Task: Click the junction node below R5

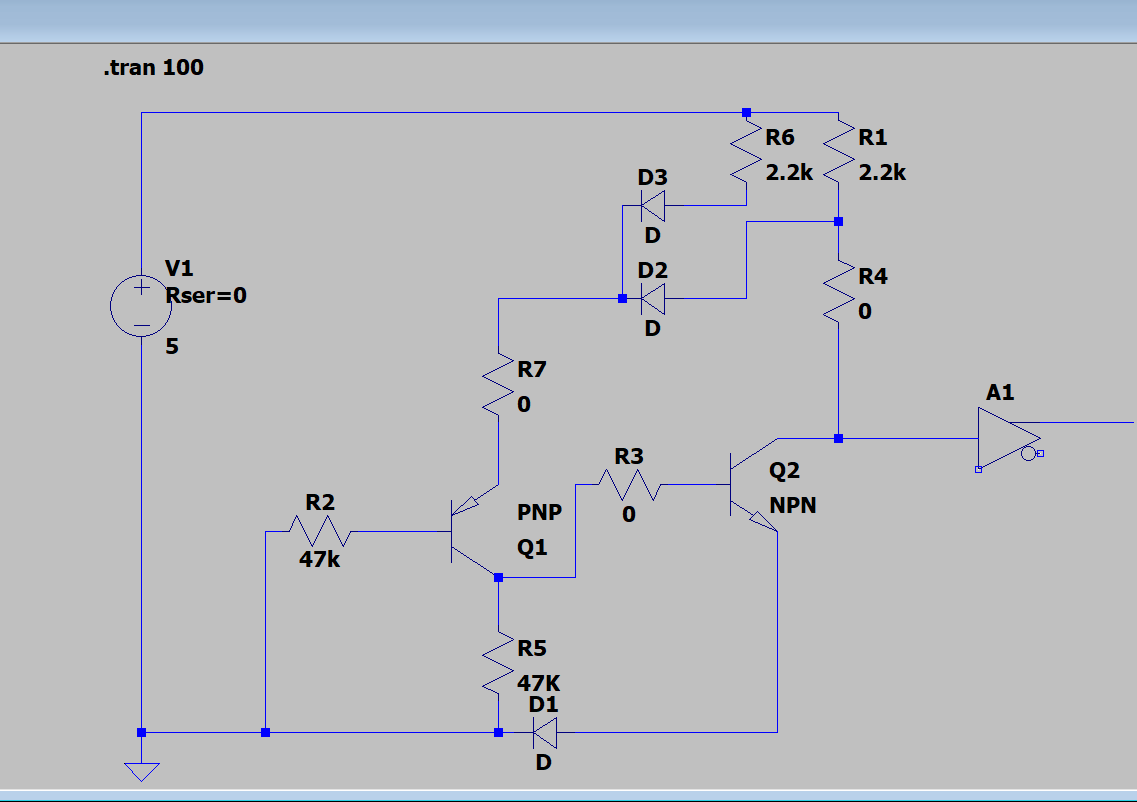Action: point(498,732)
